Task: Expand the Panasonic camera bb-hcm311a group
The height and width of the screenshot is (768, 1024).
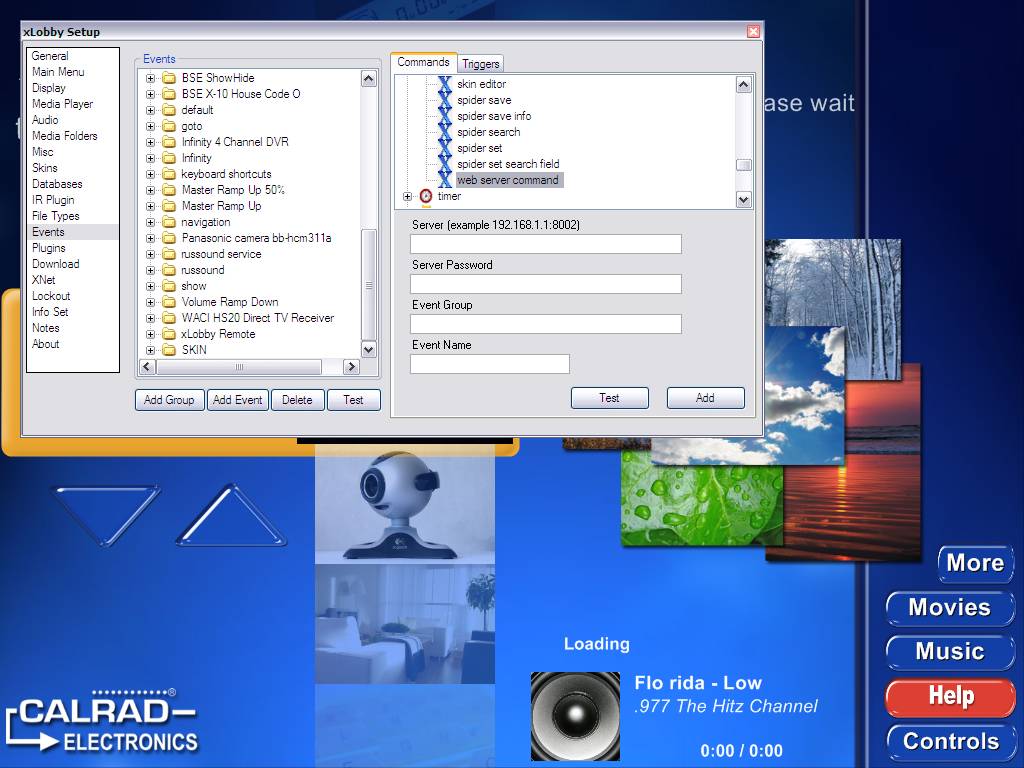Action: (x=150, y=238)
